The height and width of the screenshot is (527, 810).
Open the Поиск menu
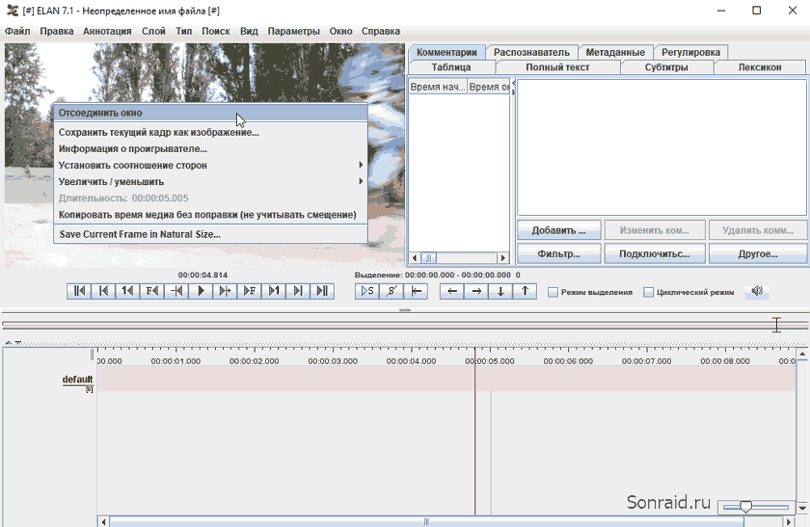pyautogui.click(x=216, y=32)
